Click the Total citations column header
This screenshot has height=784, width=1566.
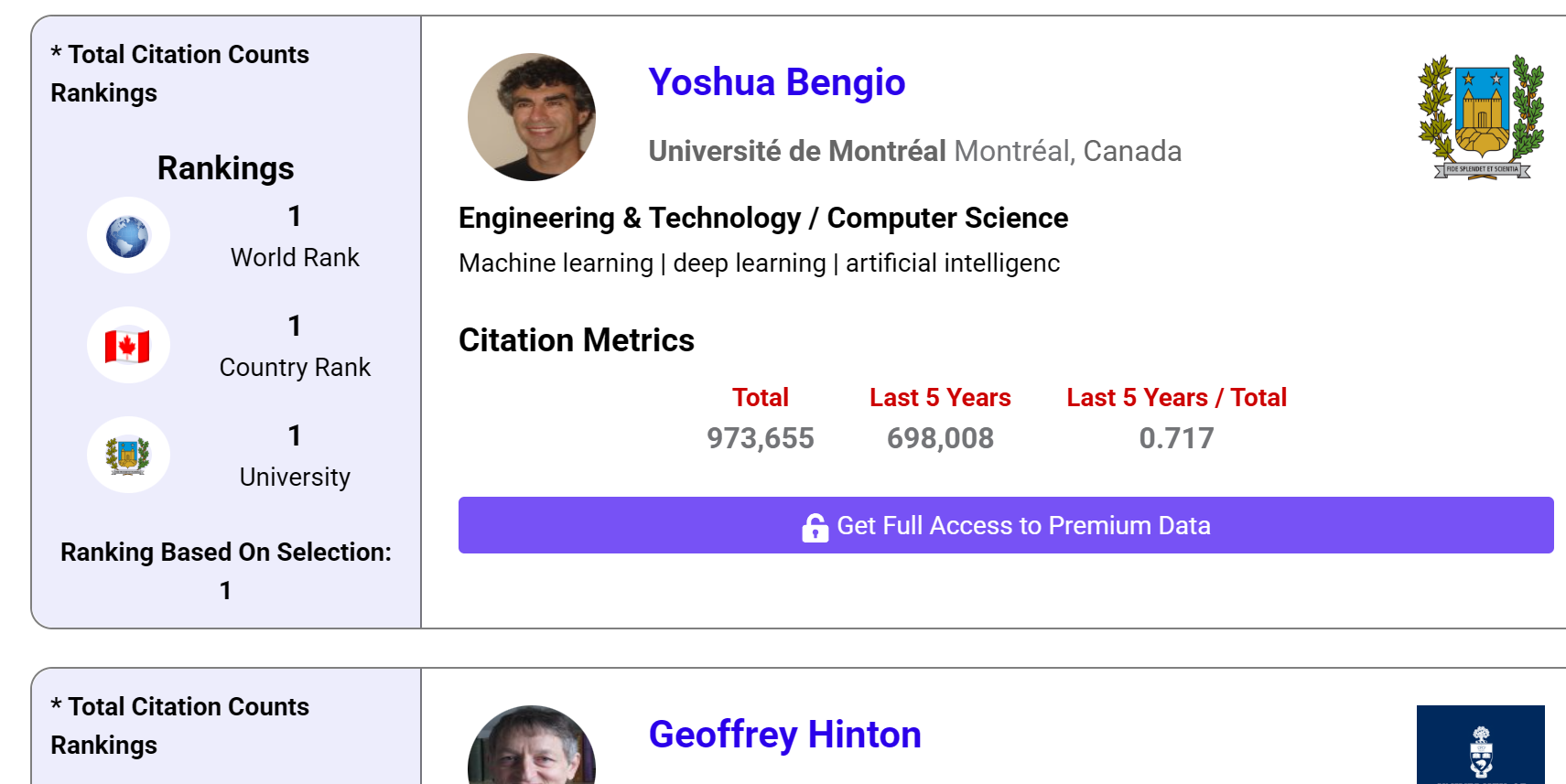coord(760,398)
